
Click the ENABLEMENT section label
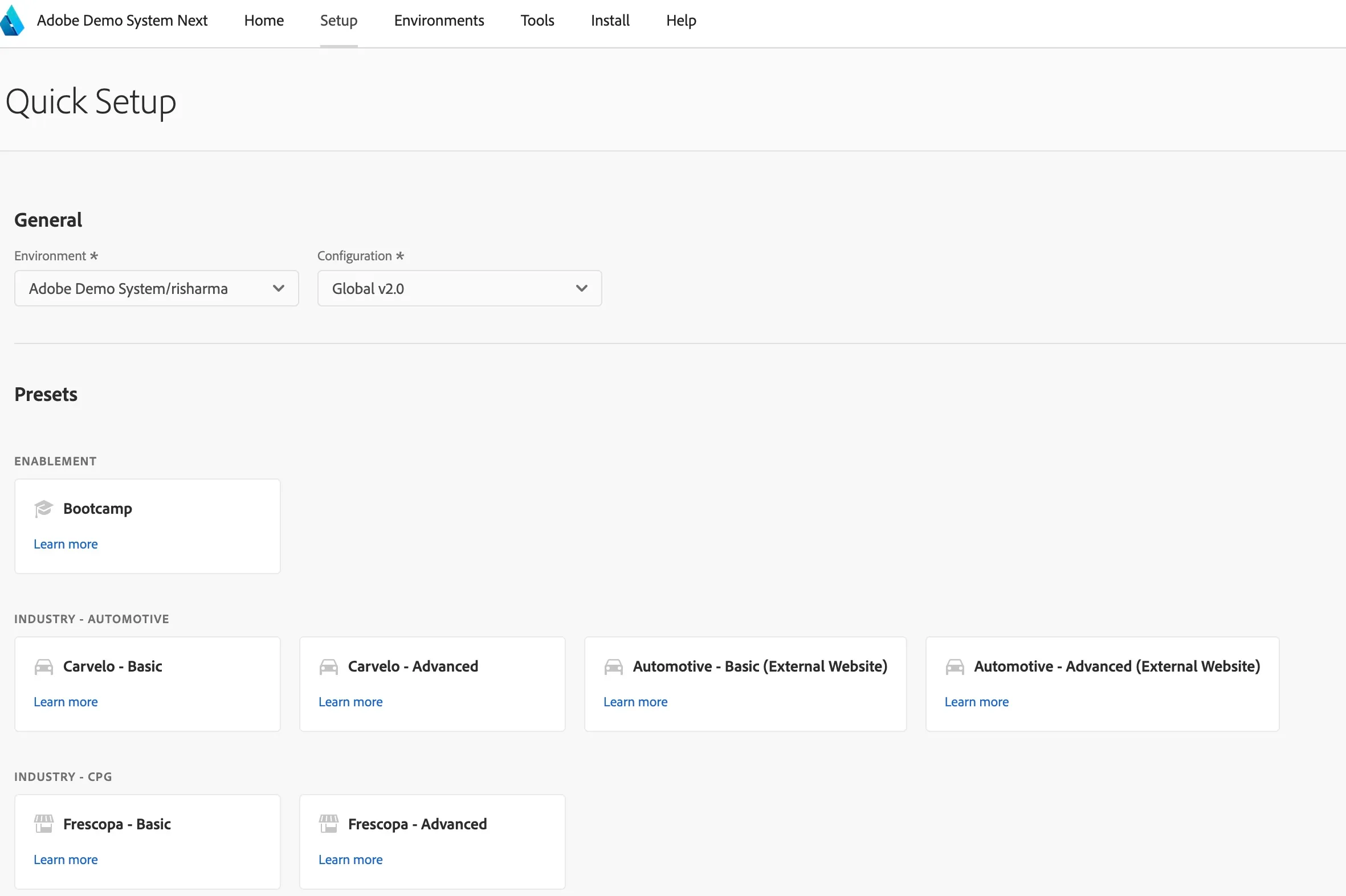pos(55,461)
